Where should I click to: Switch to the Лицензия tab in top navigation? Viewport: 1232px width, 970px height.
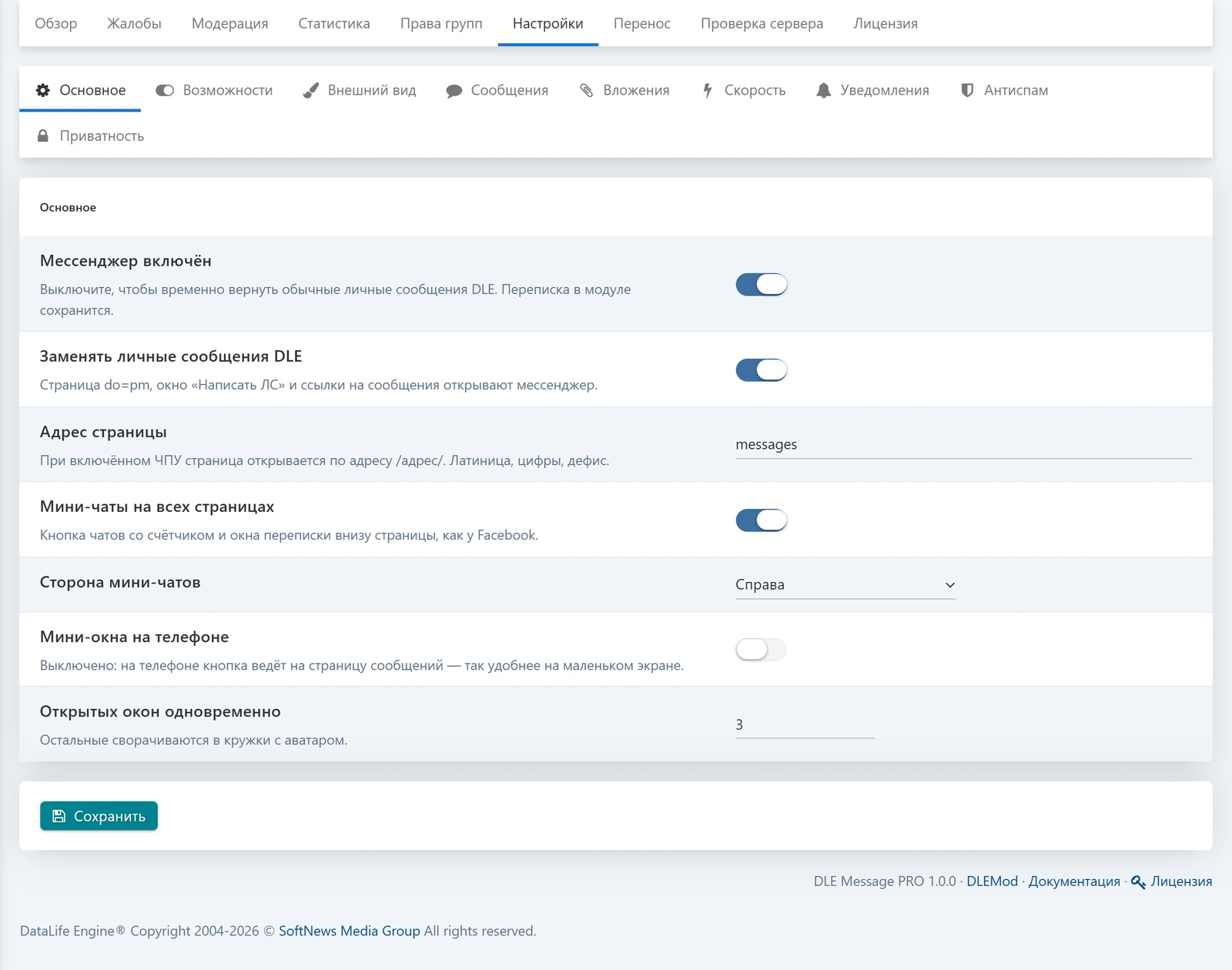[x=885, y=23]
